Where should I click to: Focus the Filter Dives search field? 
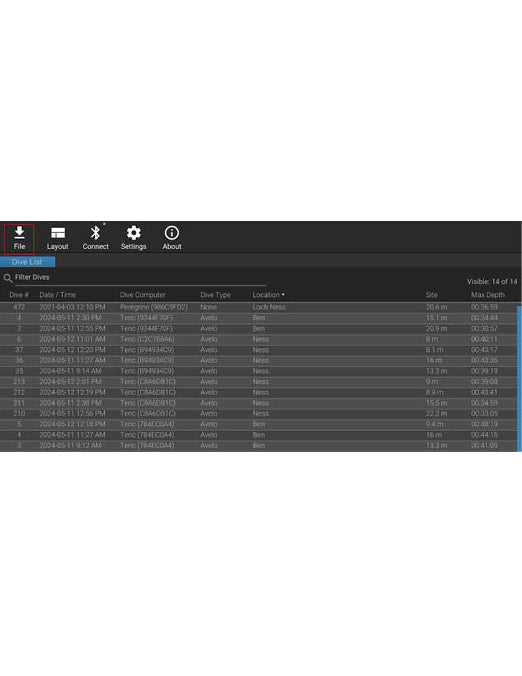point(141,278)
